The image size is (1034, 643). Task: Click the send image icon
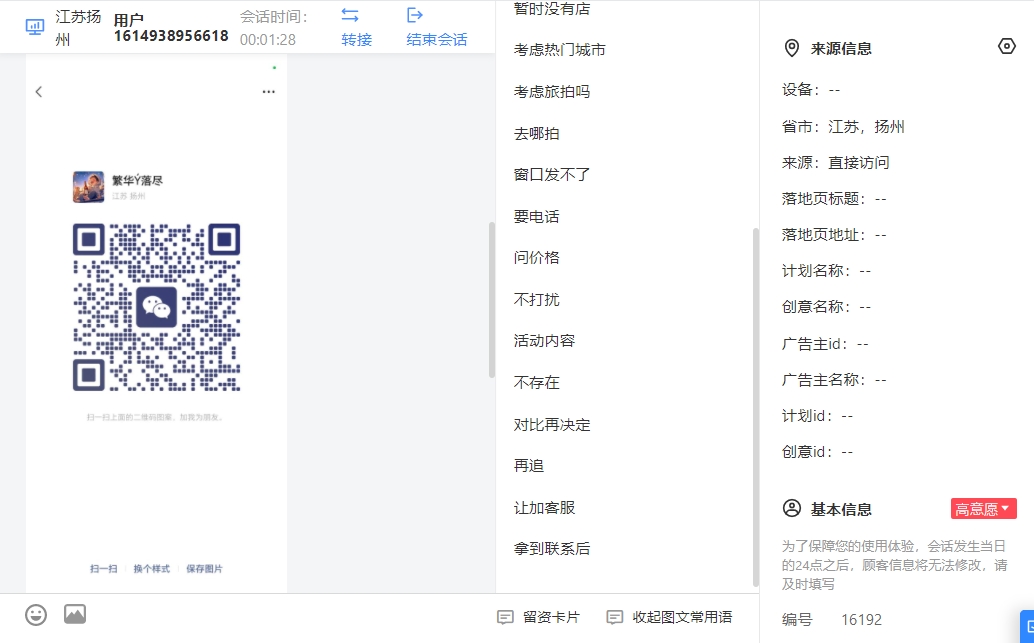click(75, 615)
